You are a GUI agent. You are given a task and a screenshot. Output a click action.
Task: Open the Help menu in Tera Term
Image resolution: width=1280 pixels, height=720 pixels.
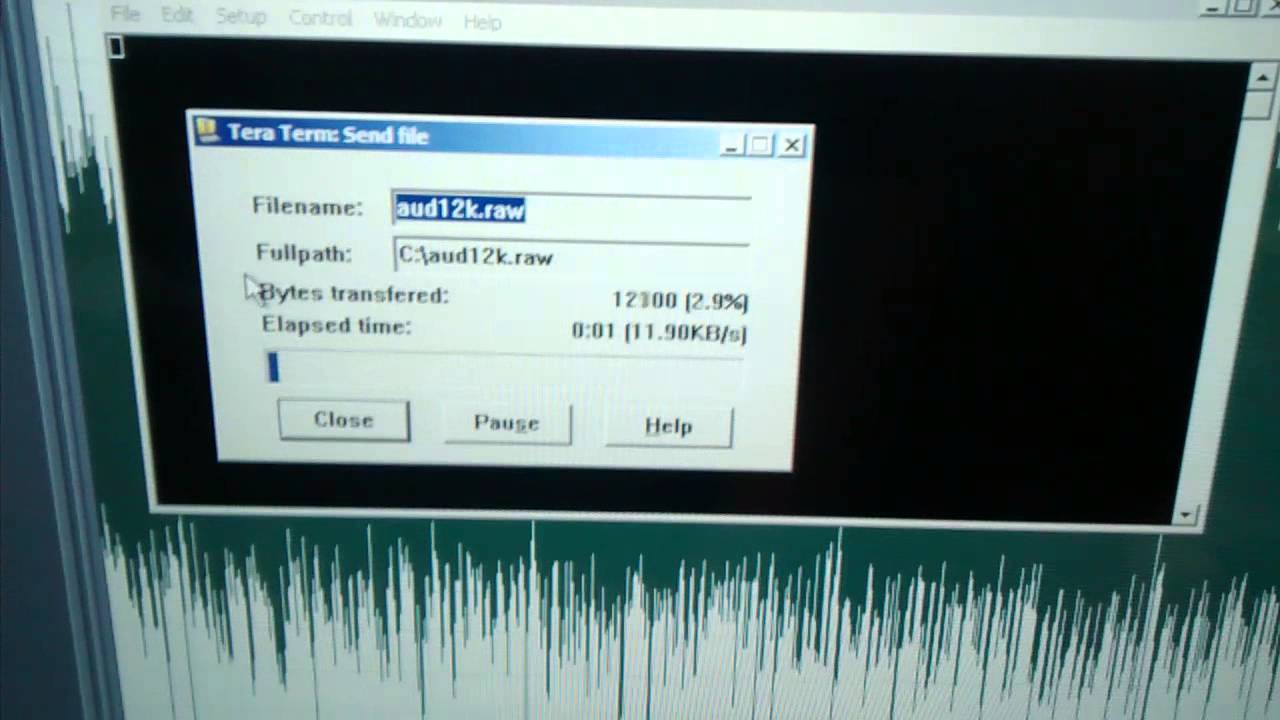point(482,21)
